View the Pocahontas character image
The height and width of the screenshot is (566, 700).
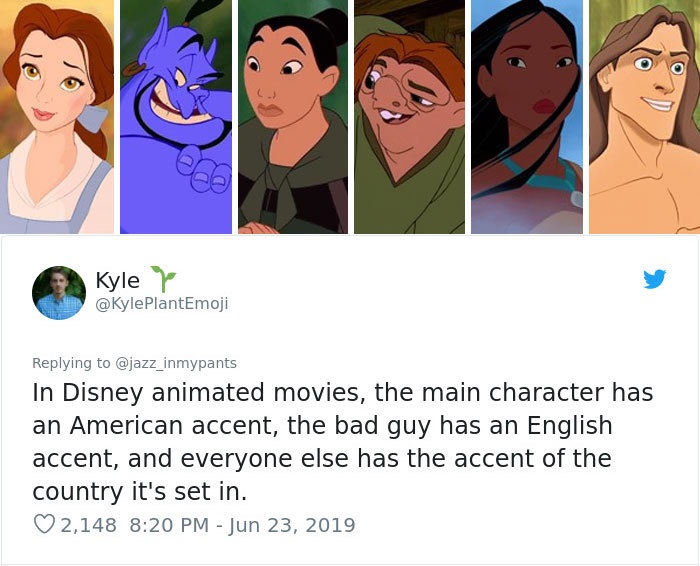click(x=526, y=117)
